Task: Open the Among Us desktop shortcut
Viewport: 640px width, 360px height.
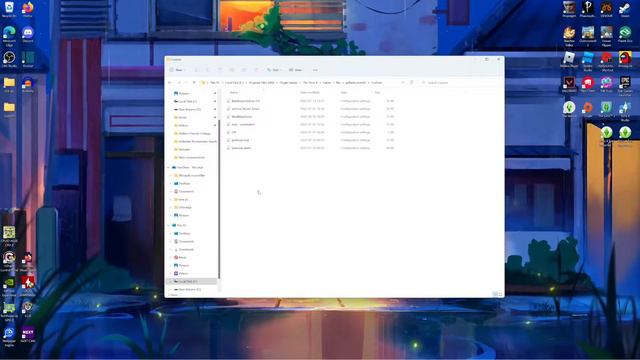Action: pyautogui.click(x=625, y=60)
